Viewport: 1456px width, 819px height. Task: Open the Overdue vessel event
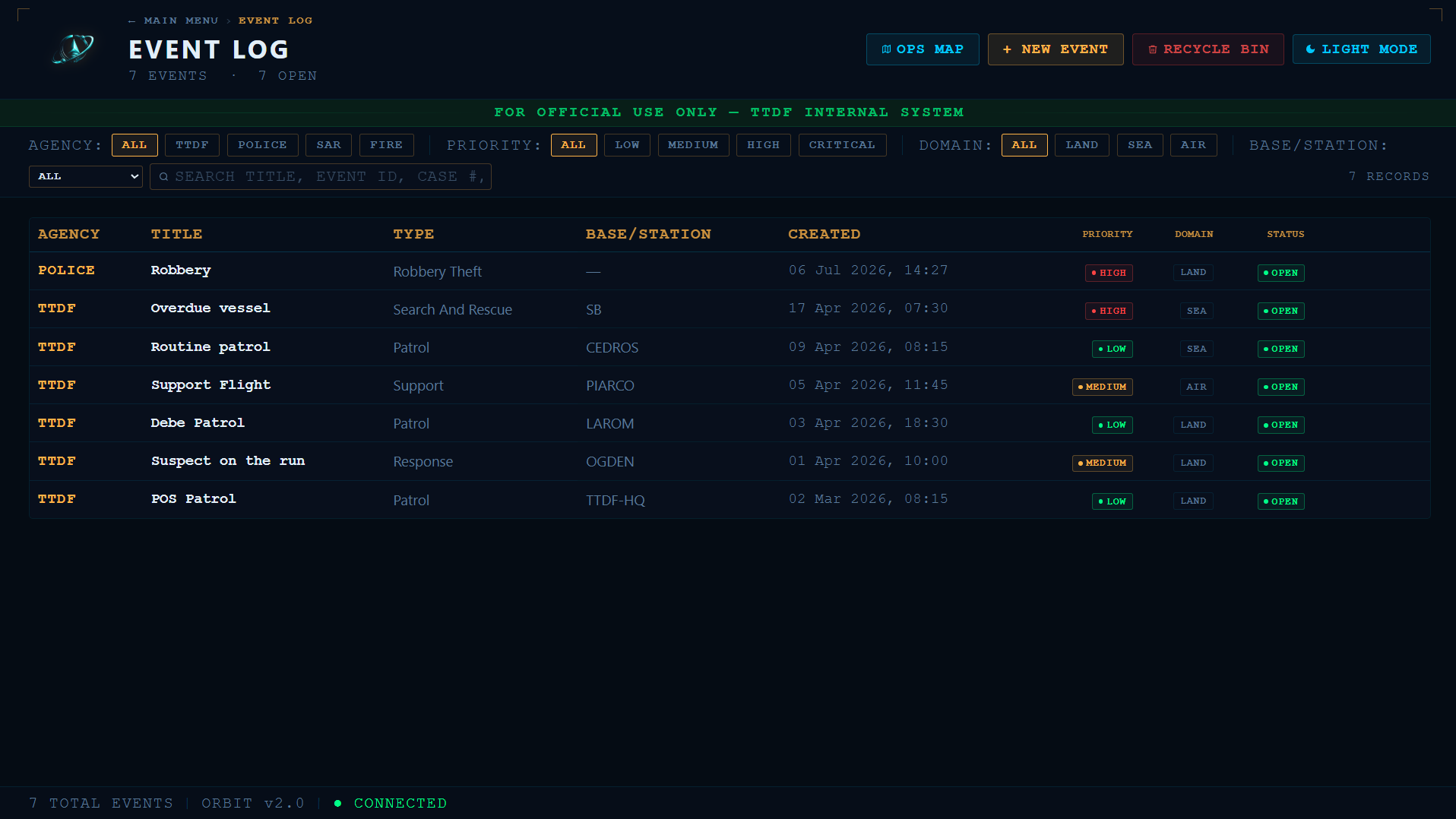pyautogui.click(x=730, y=309)
